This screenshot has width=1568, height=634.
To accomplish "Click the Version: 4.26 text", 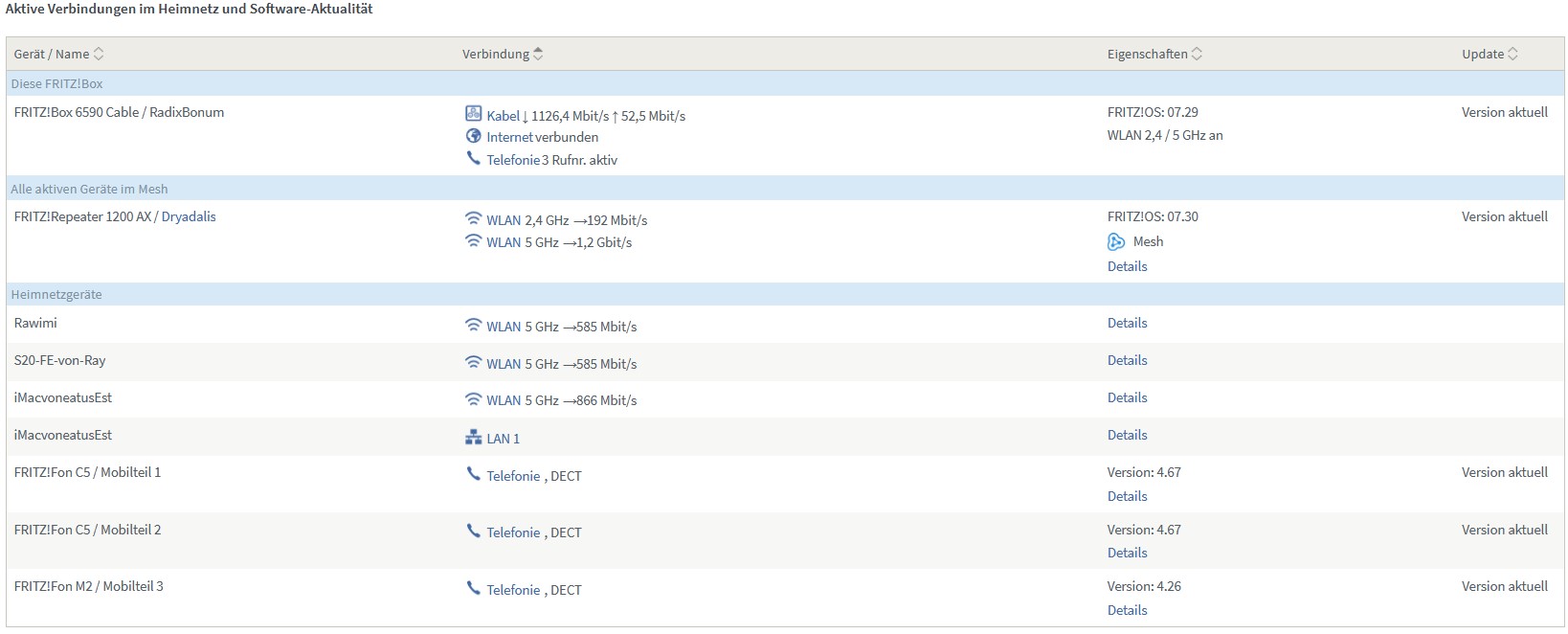I will click(x=1144, y=586).
